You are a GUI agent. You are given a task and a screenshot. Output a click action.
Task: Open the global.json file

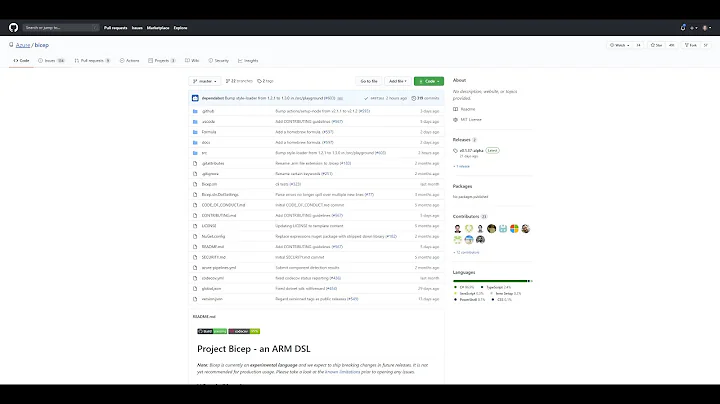[x=211, y=289]
